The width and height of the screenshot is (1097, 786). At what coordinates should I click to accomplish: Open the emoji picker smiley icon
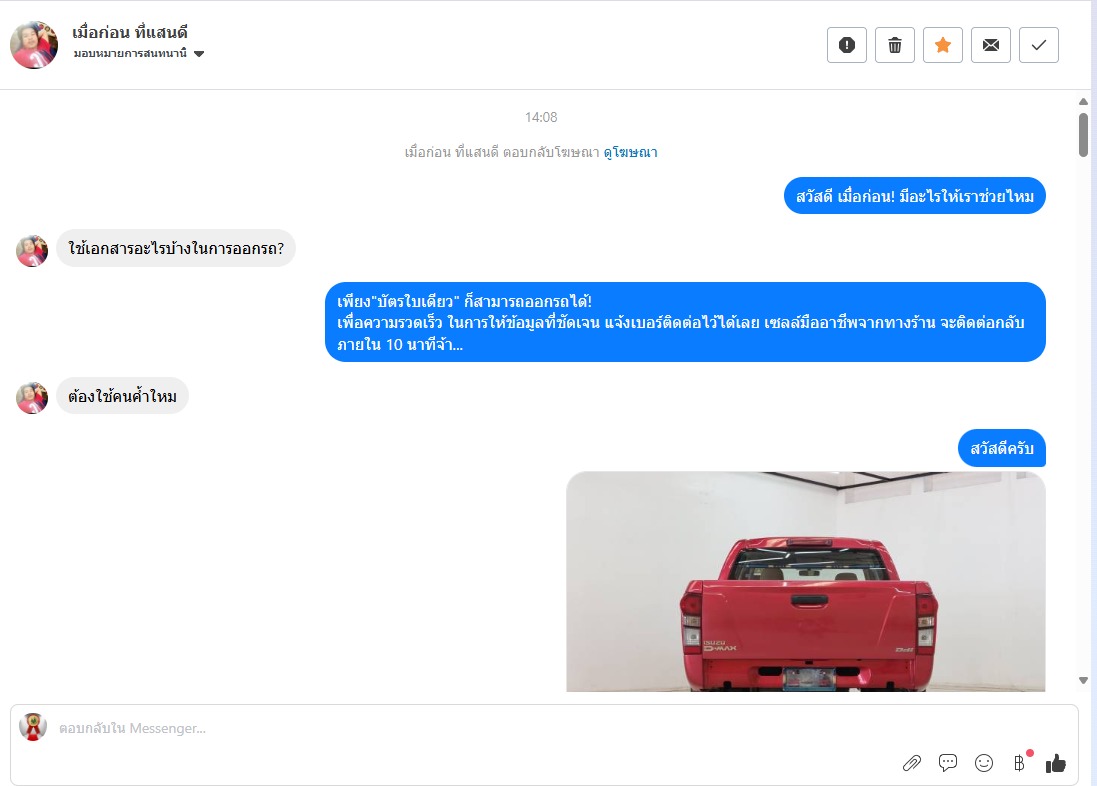pyautogui.click(x=984, y=763)
